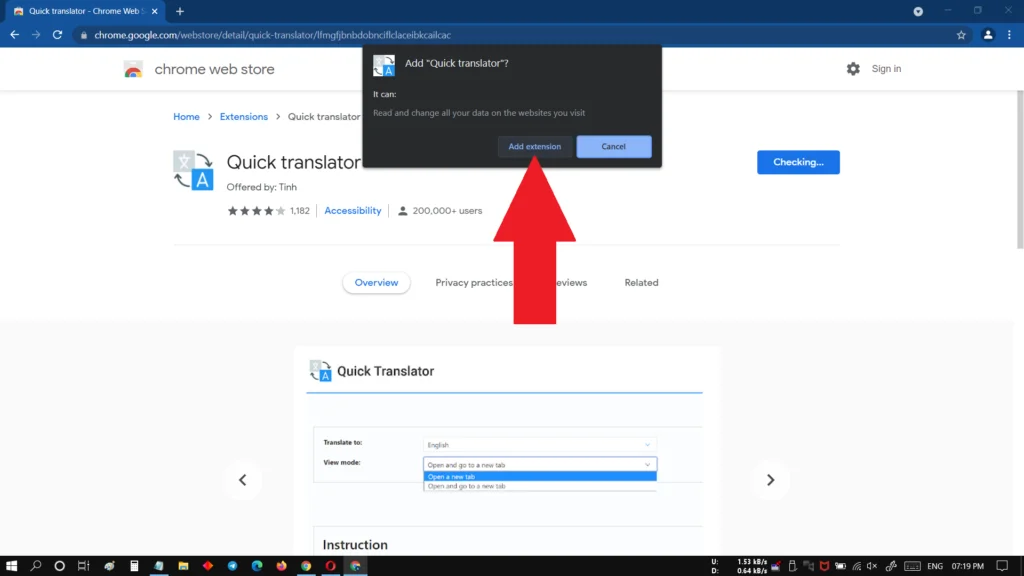Screen dimensions: 1024x576
Task: Click the muted volume tray icon
Action: 872,566
